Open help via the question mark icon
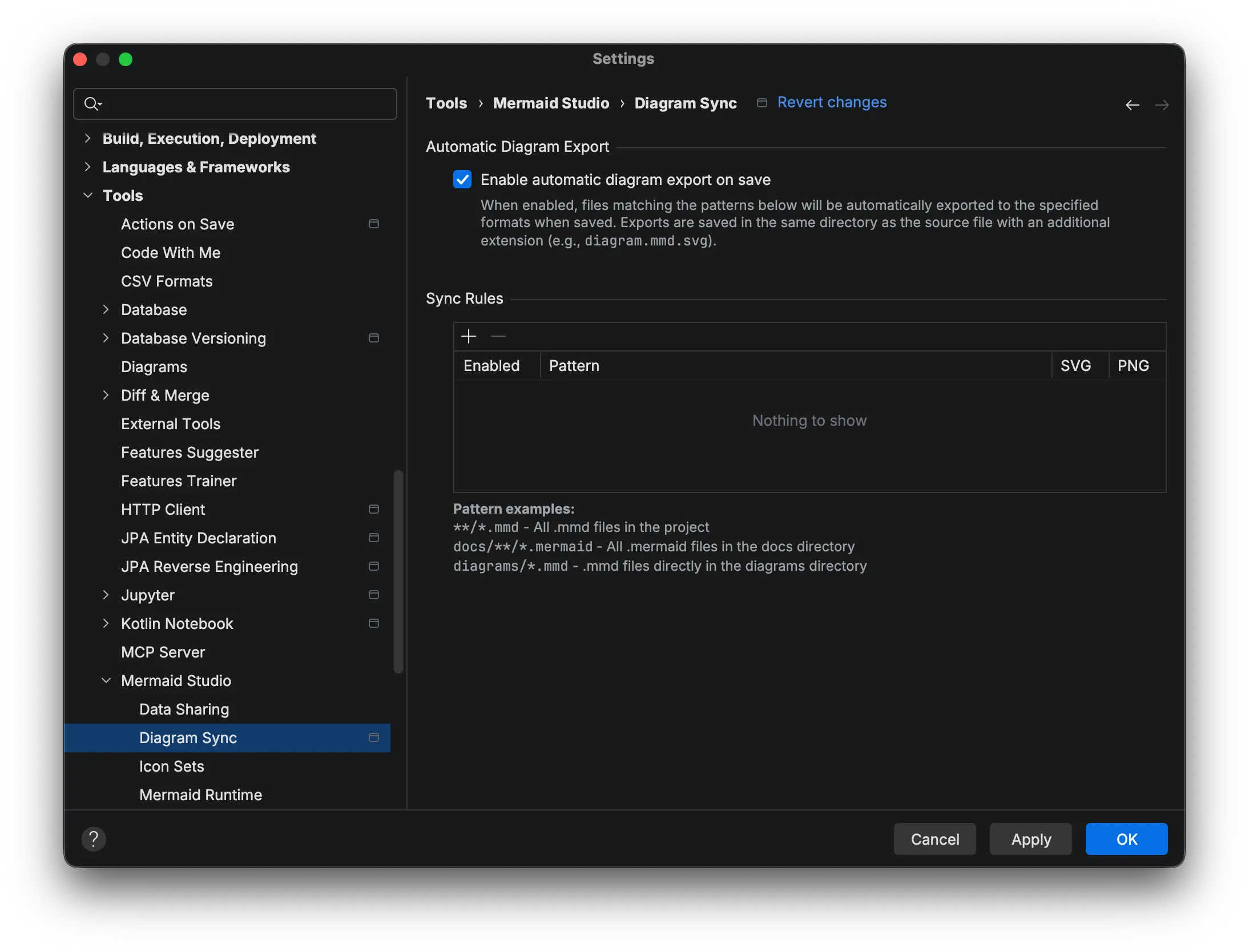Viewport: 1249px width, 952px height. click(94, 839)
